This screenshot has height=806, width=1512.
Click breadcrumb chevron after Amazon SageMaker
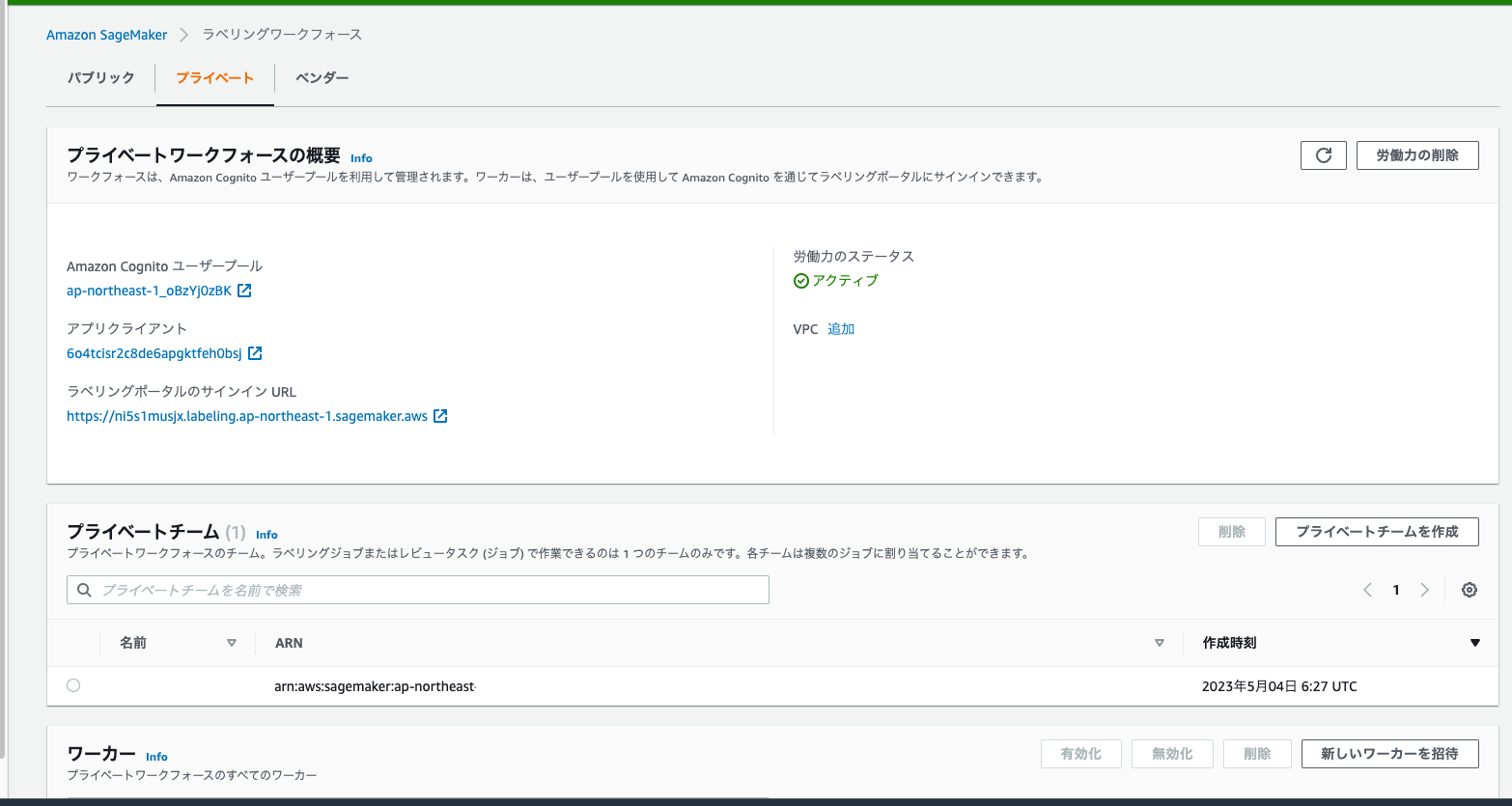[184, 35]
